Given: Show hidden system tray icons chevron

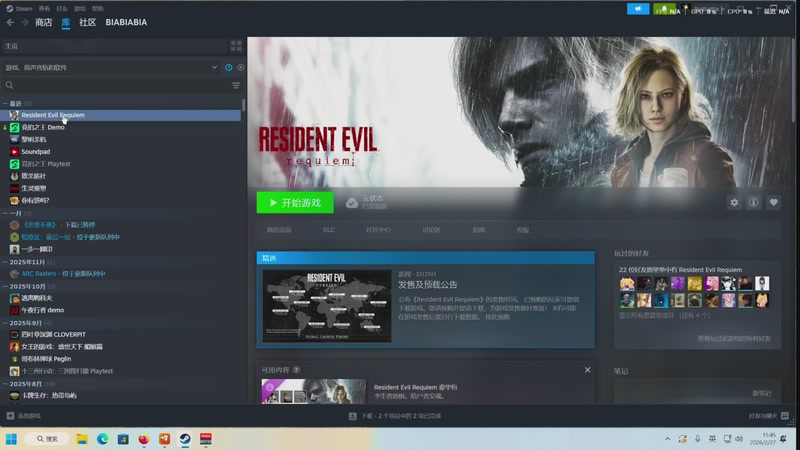Looking at the screenshot, I should click(667, 439).
